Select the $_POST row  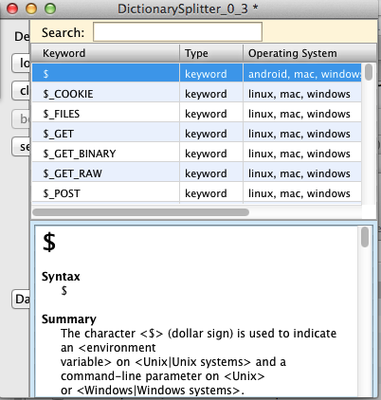coord(197,193)
